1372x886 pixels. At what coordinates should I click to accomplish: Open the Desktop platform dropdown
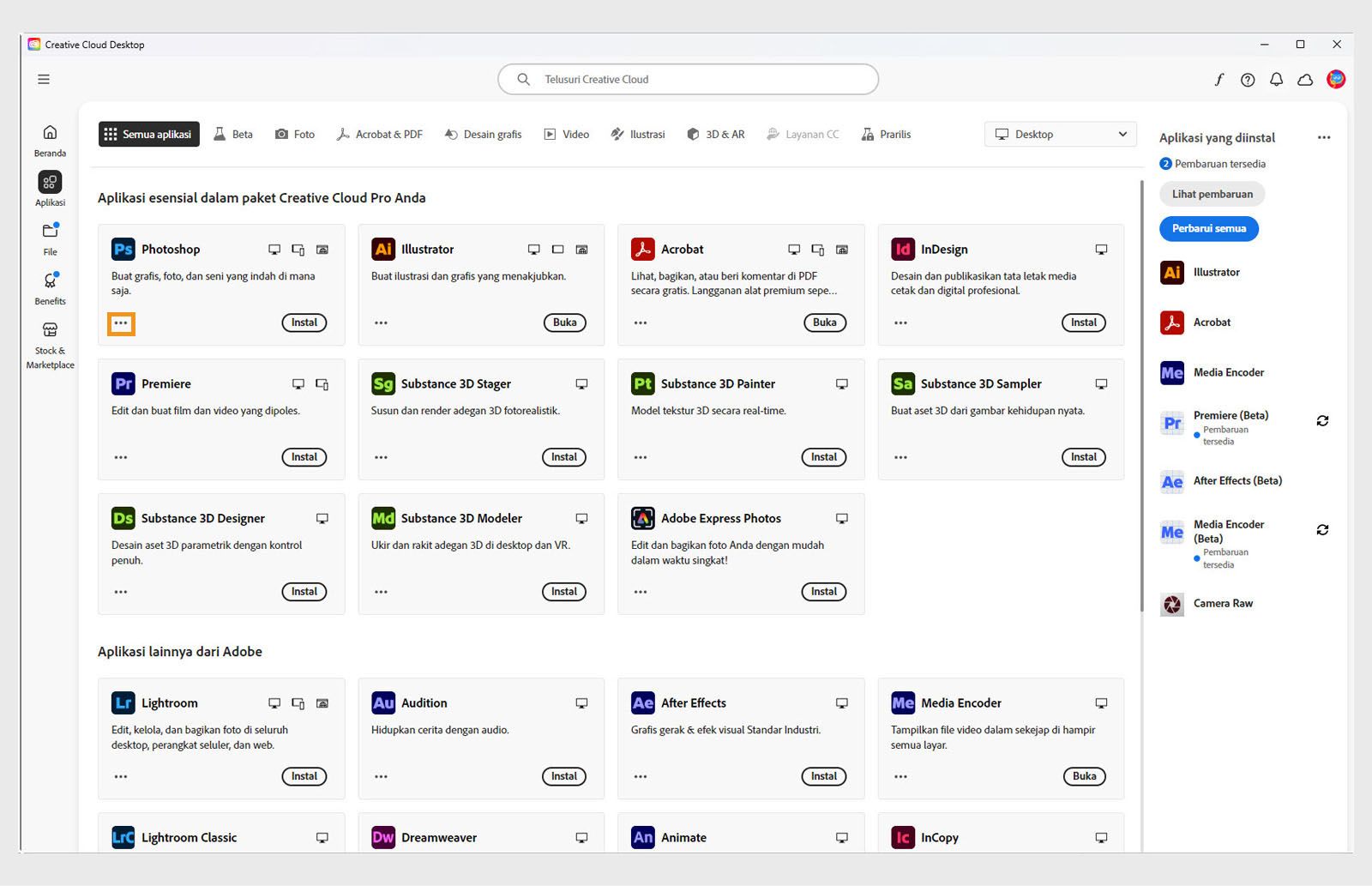[x=1060, y=135]
